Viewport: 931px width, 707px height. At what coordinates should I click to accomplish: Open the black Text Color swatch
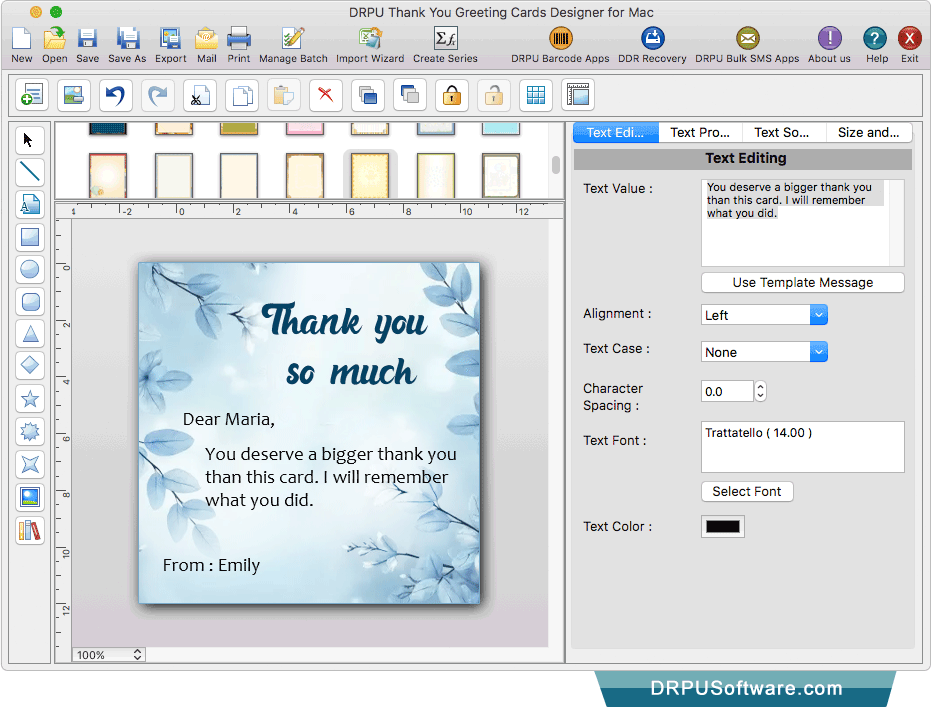click(723, 526)
